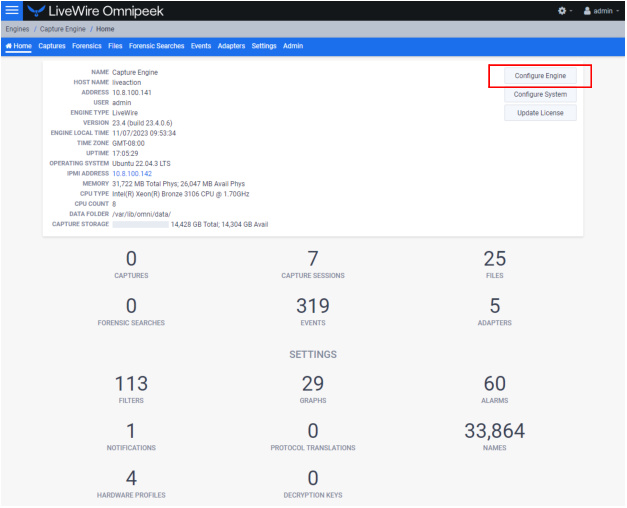Click the Home label in the breadcrumb
Image resolution: width=627 pixels, height=508 pixels.
coord(105,29)
